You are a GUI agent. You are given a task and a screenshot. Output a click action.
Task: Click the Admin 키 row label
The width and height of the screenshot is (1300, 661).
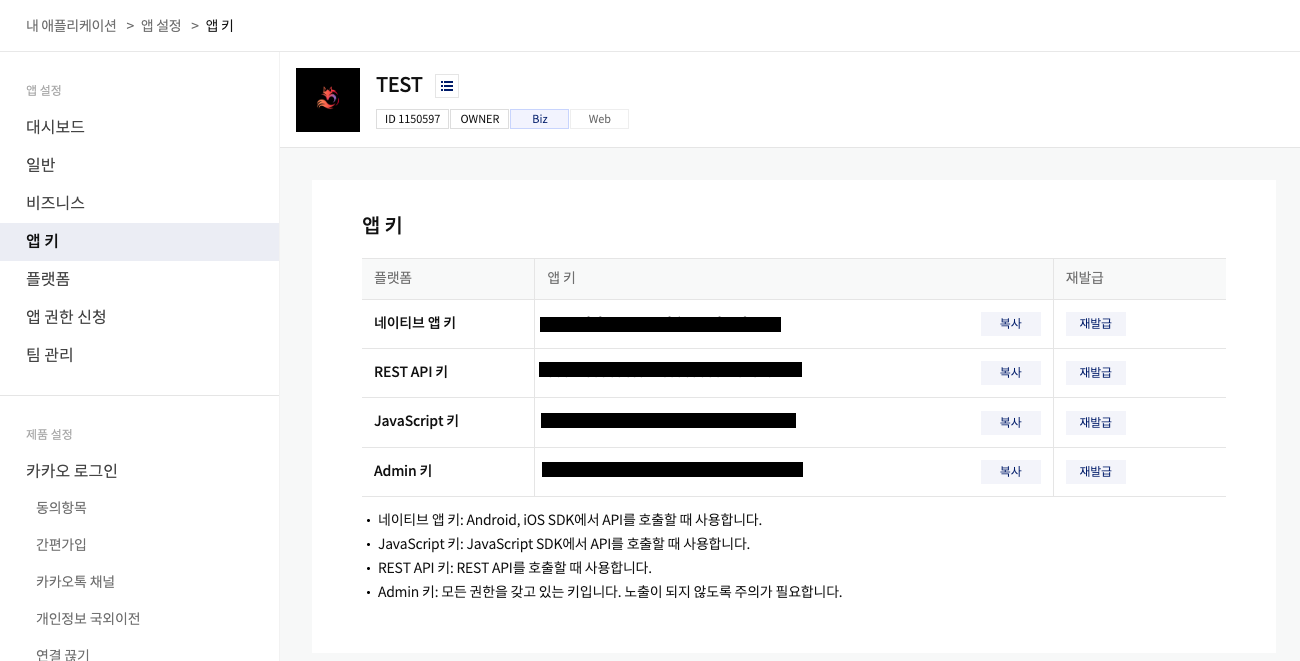point(403,471)
